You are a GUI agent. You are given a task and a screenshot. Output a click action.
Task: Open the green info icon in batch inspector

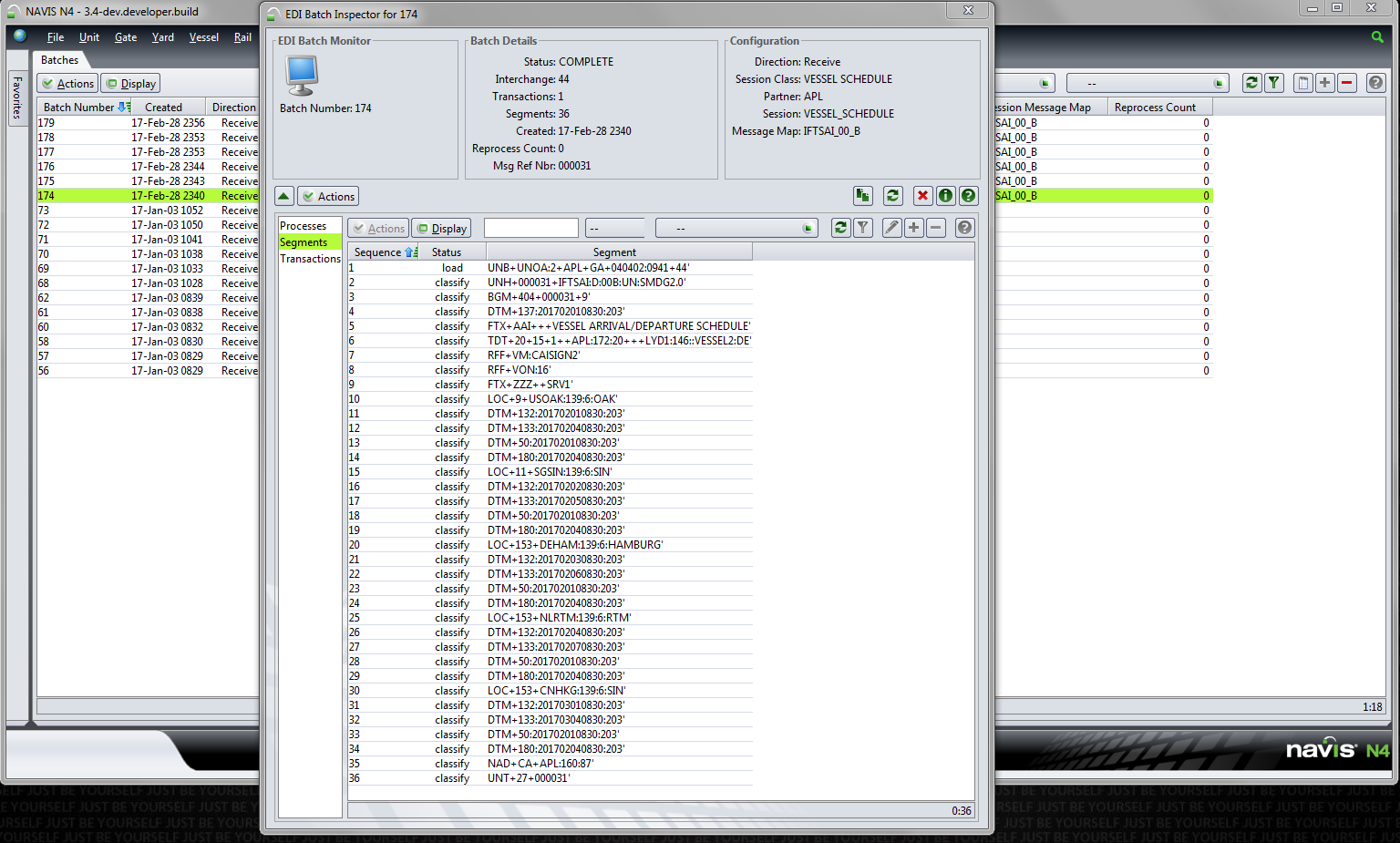point(946,196)
